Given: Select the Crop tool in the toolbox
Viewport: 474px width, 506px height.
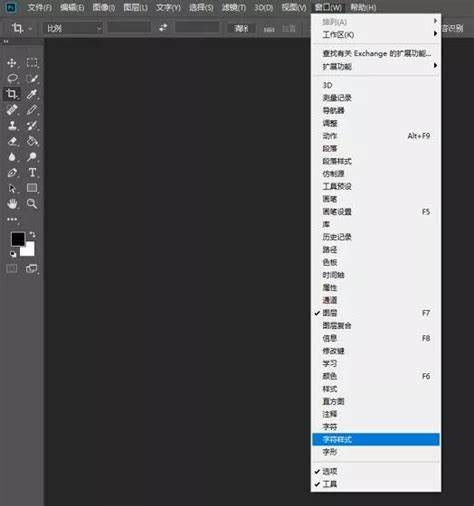Looking at the screenshot, I should point(12,94).
